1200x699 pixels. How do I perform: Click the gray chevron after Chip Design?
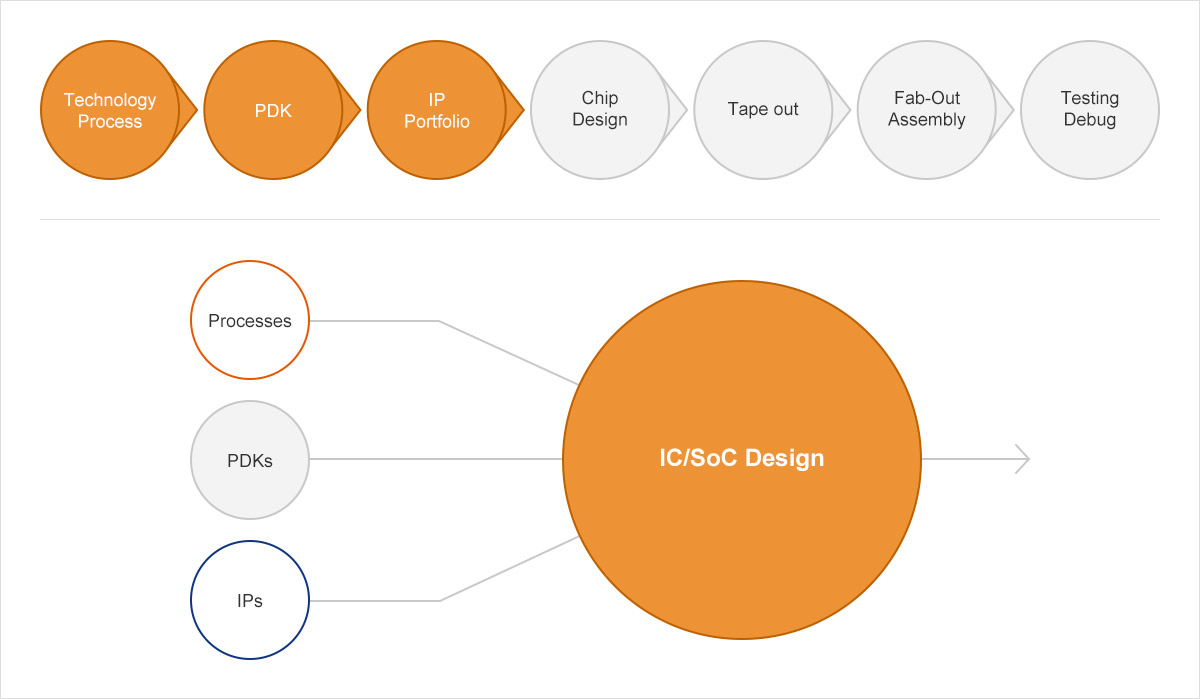678,110
